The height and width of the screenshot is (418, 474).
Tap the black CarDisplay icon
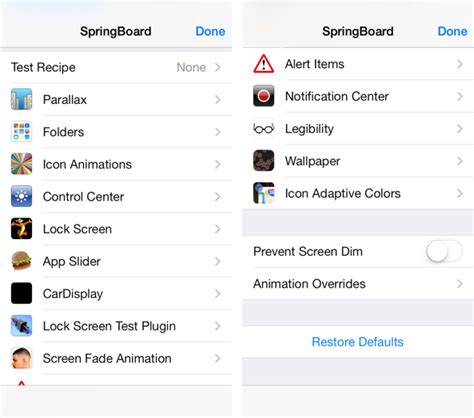[21, 293]
